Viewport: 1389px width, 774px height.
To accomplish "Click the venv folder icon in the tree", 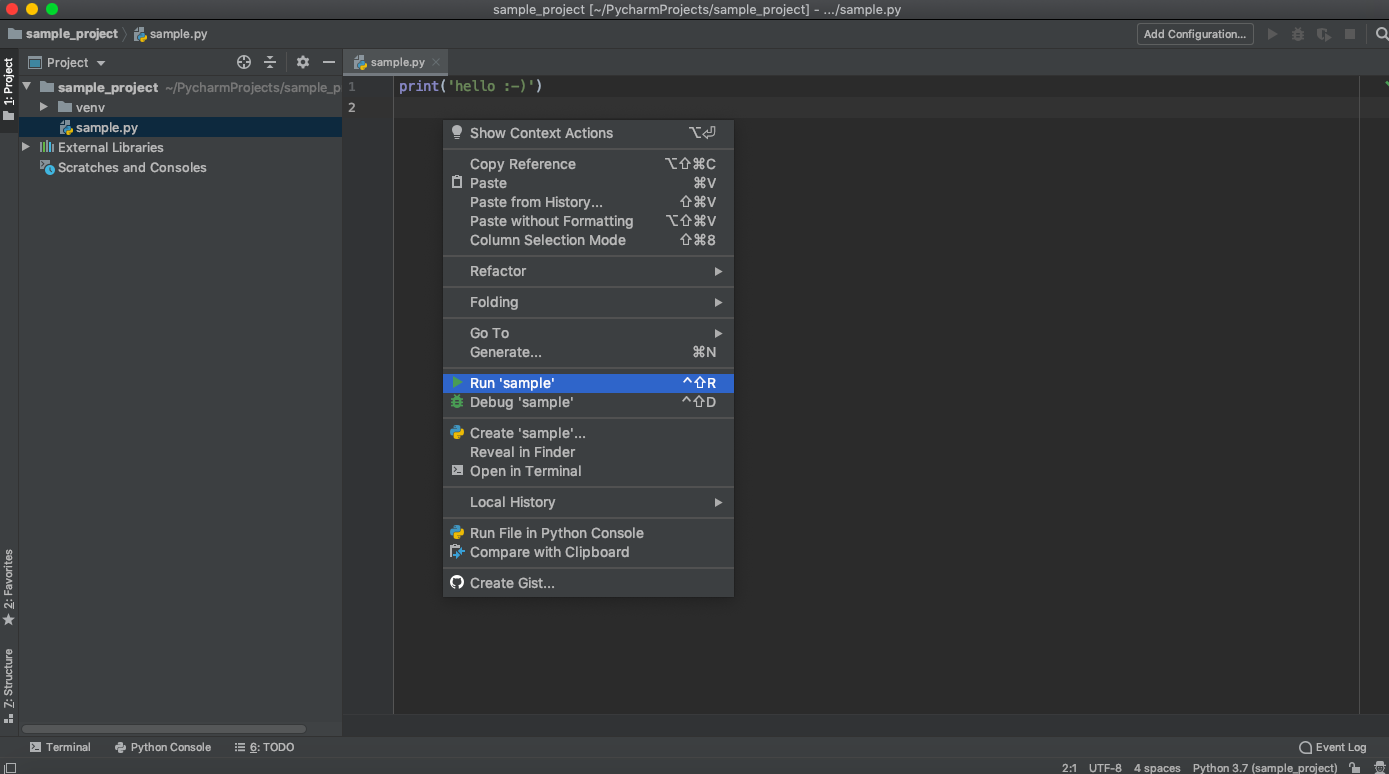I will coord(65,107).
